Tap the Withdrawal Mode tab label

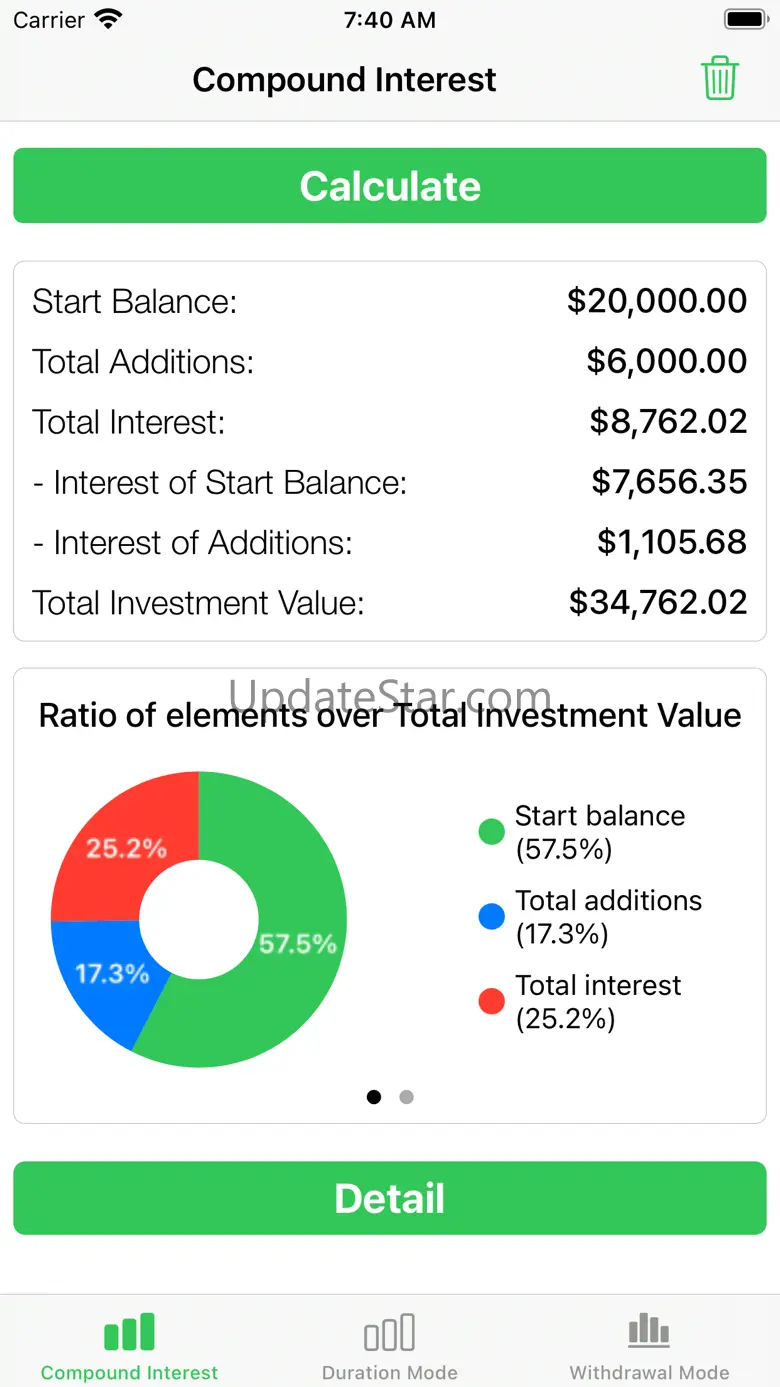(649, 1372)
